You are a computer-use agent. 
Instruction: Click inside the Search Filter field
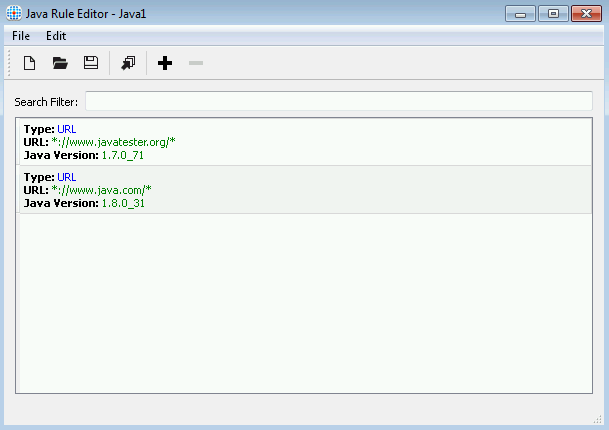tap(339, 101)
